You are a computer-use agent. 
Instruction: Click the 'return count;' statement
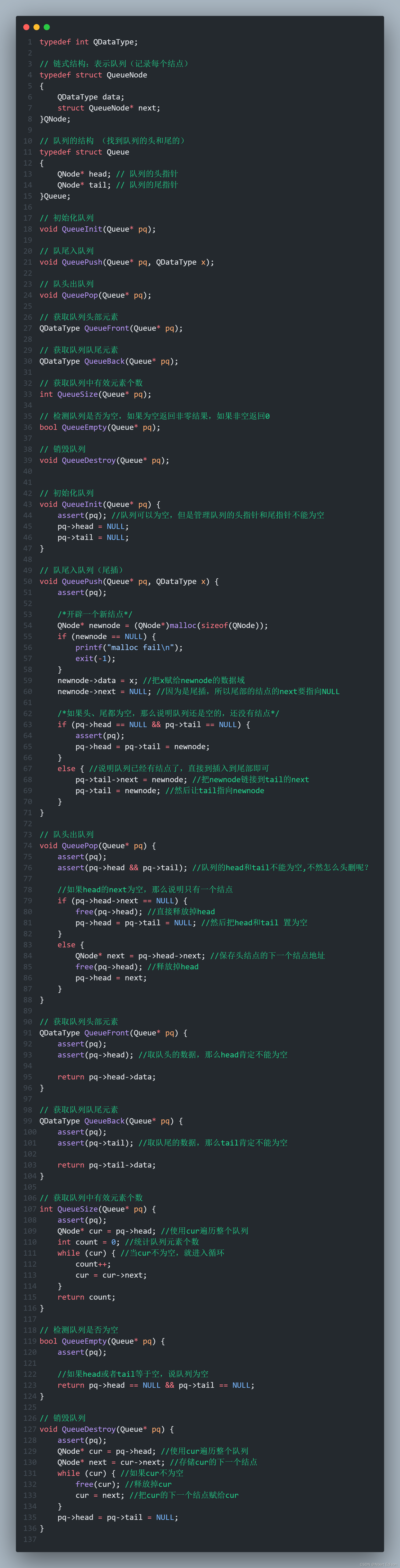[87, 1297]
